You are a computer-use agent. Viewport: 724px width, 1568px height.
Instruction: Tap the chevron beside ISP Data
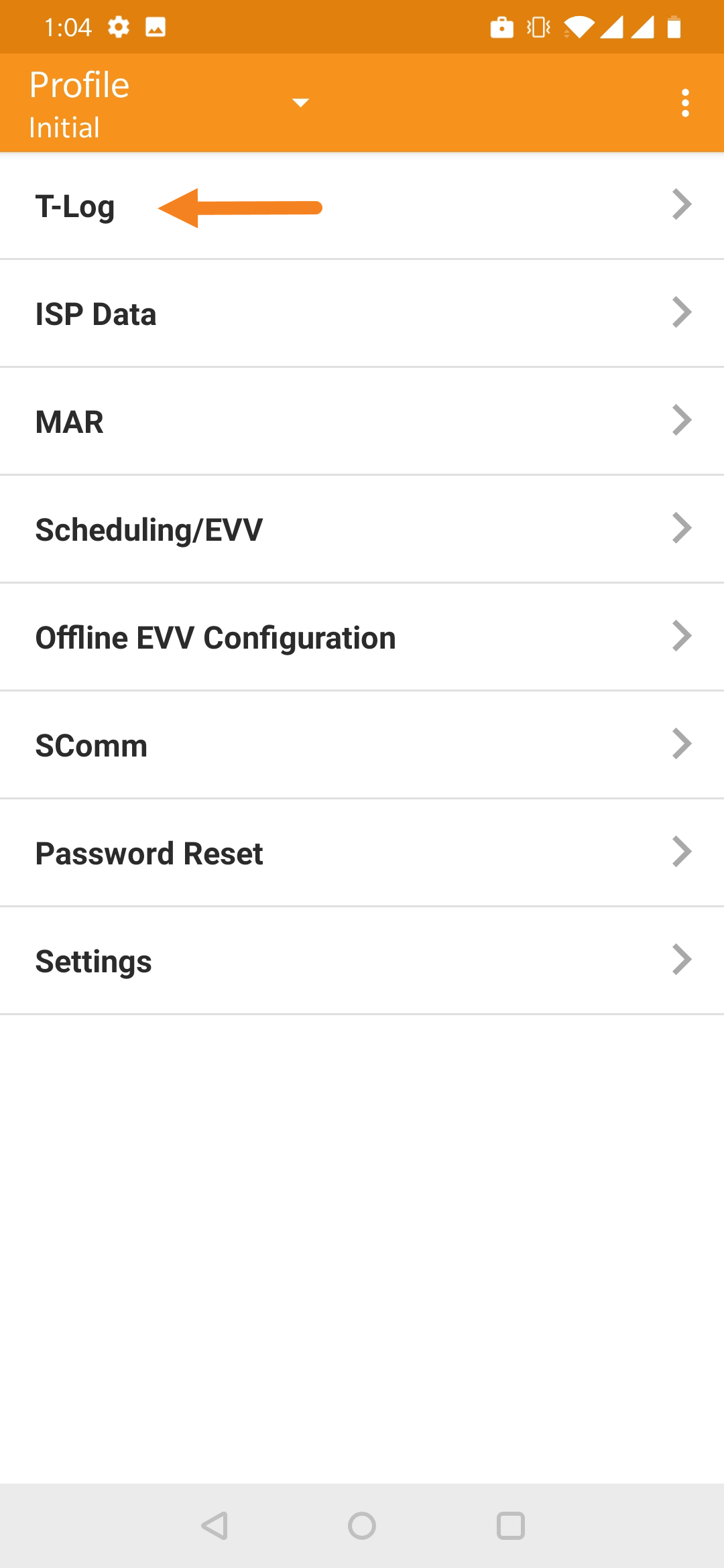[x=682, y=312]
